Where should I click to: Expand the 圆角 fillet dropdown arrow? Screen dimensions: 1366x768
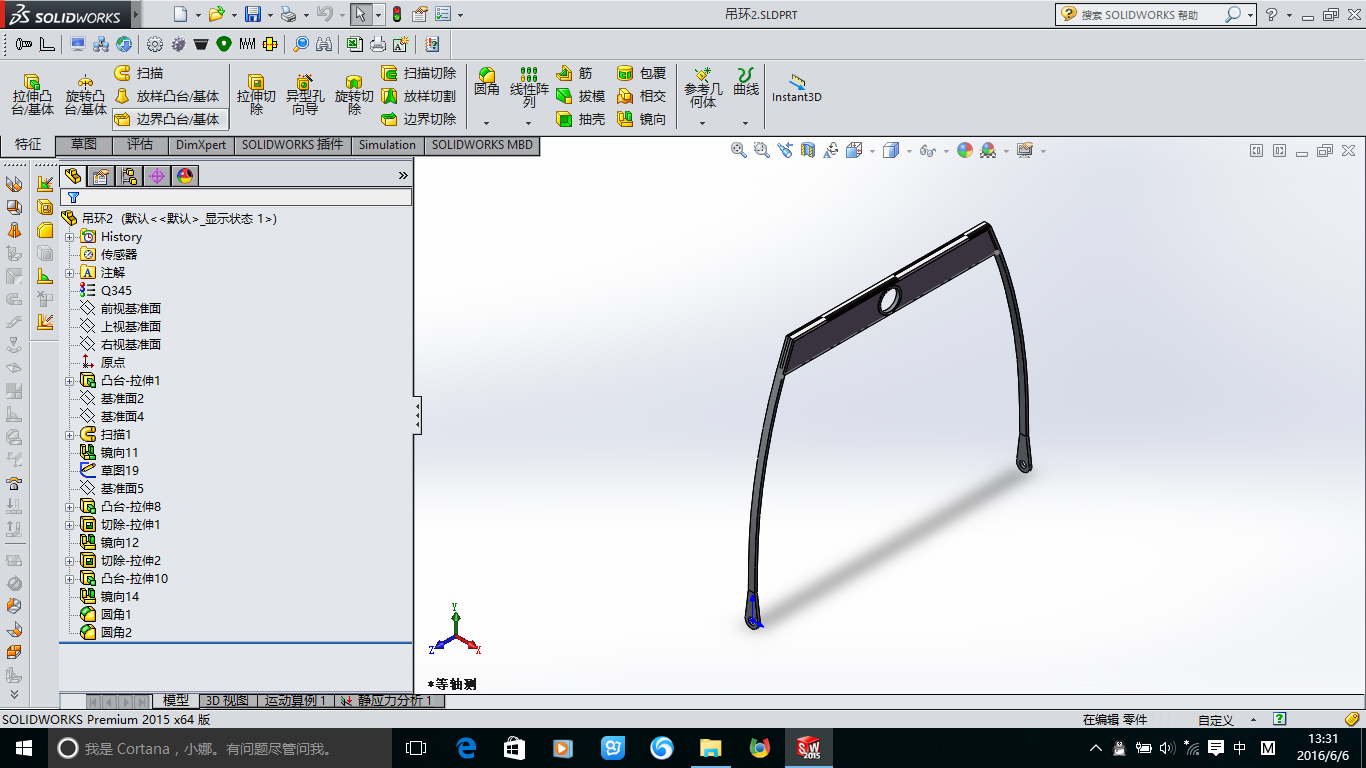(x=487, y=123)
